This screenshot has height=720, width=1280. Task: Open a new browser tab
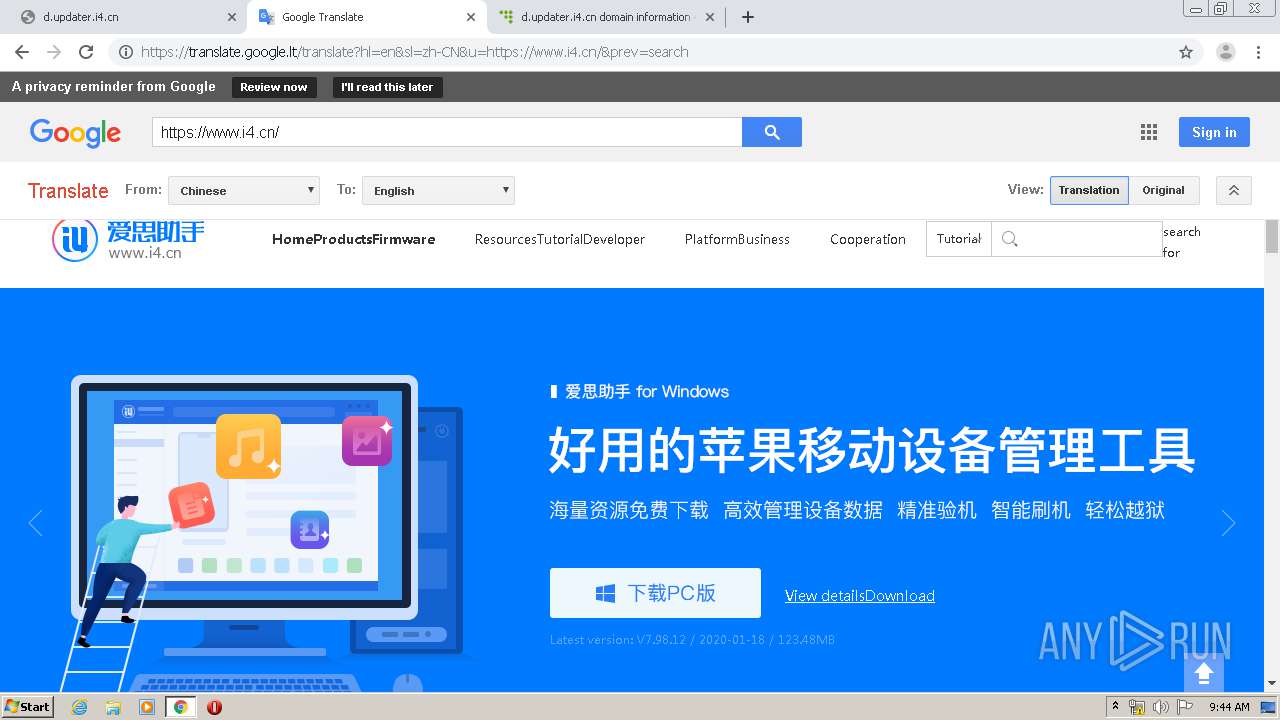[748, 17]
